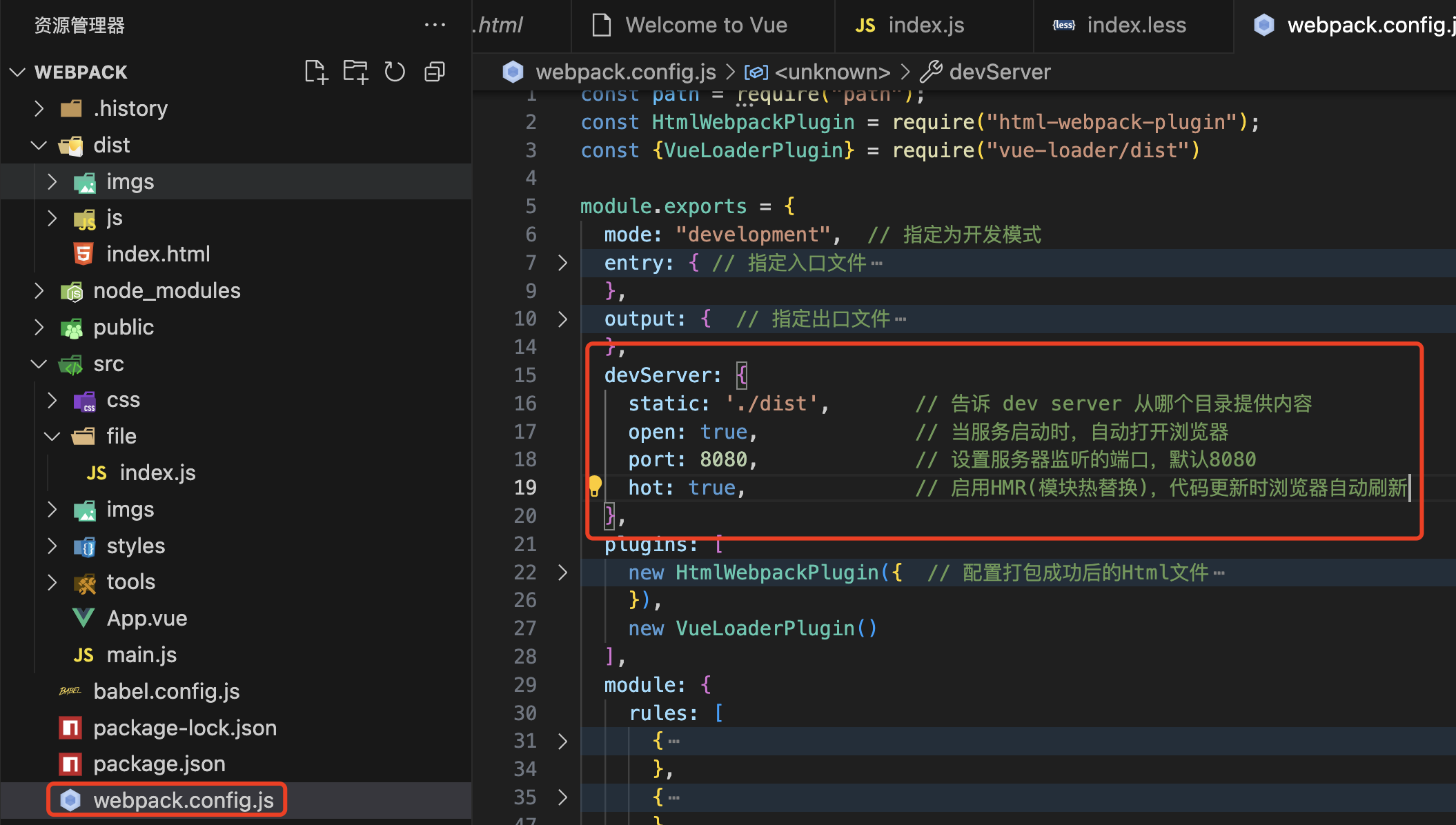The image size is (1456, 825).
Task: Click the public folder icon
Action: point(72,328)
